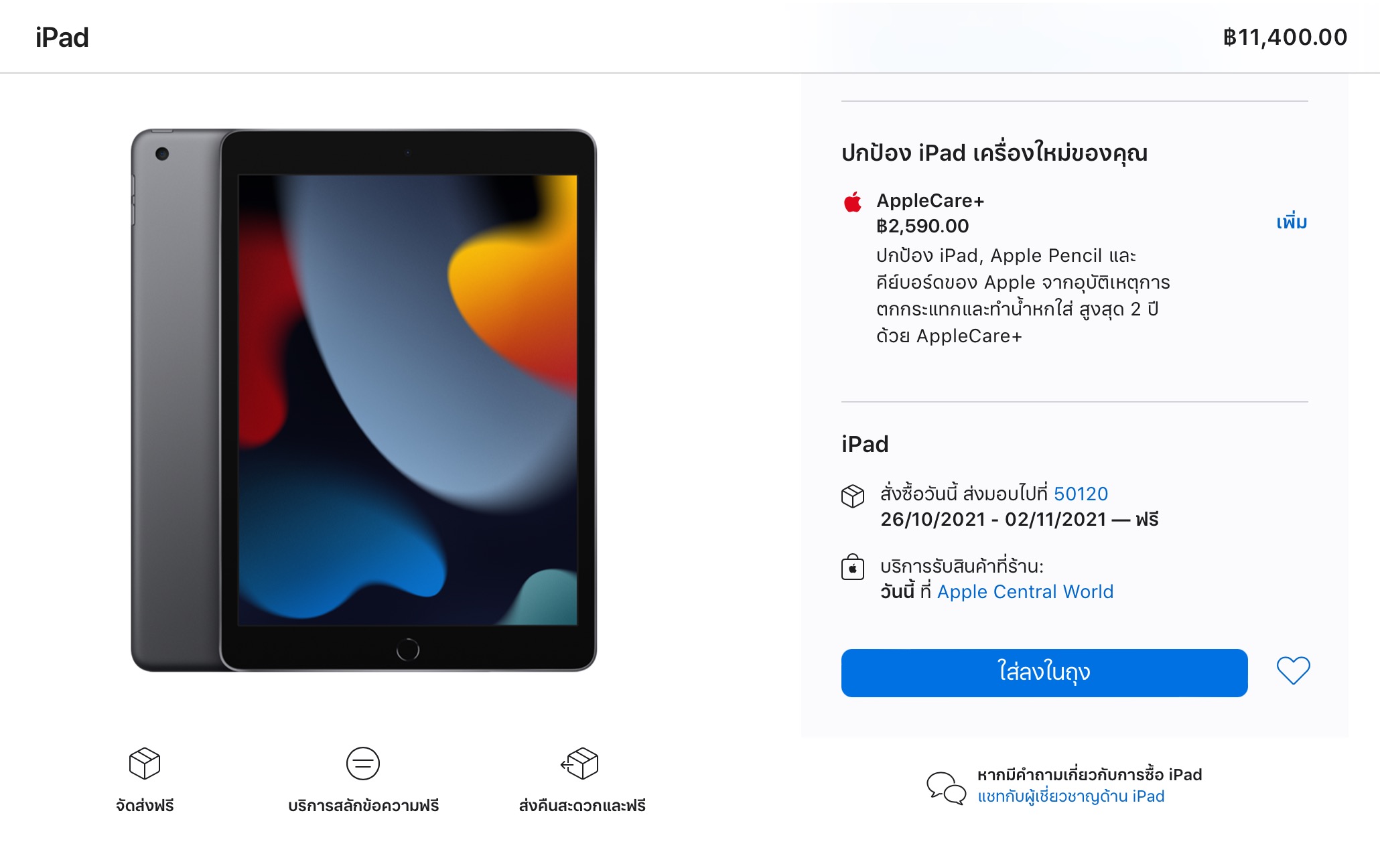Change delivery postal code 50120
Screen dimensions: 1380x868
click(1081, 494)
